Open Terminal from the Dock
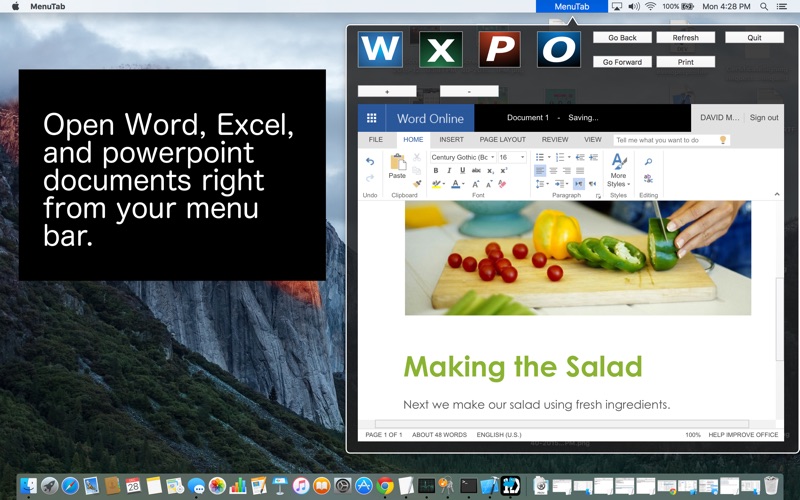 (x=468, y=485)
